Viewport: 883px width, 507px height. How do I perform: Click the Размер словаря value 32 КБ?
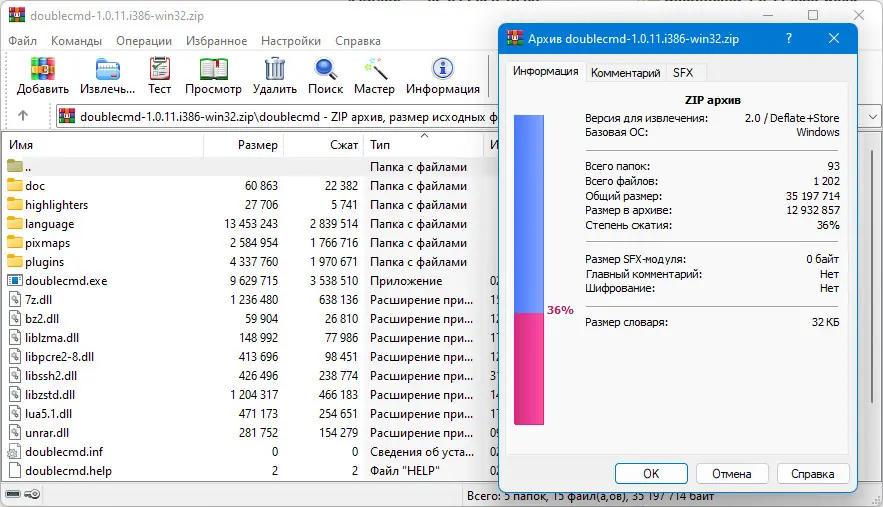coord(825,322)
